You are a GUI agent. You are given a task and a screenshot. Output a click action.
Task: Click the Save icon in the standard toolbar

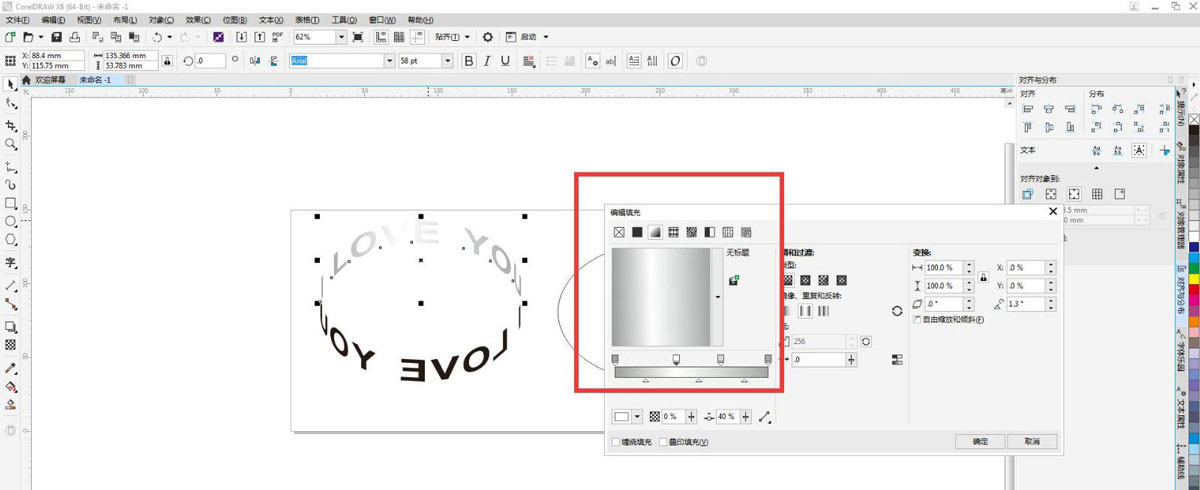[x=57, y=37]
